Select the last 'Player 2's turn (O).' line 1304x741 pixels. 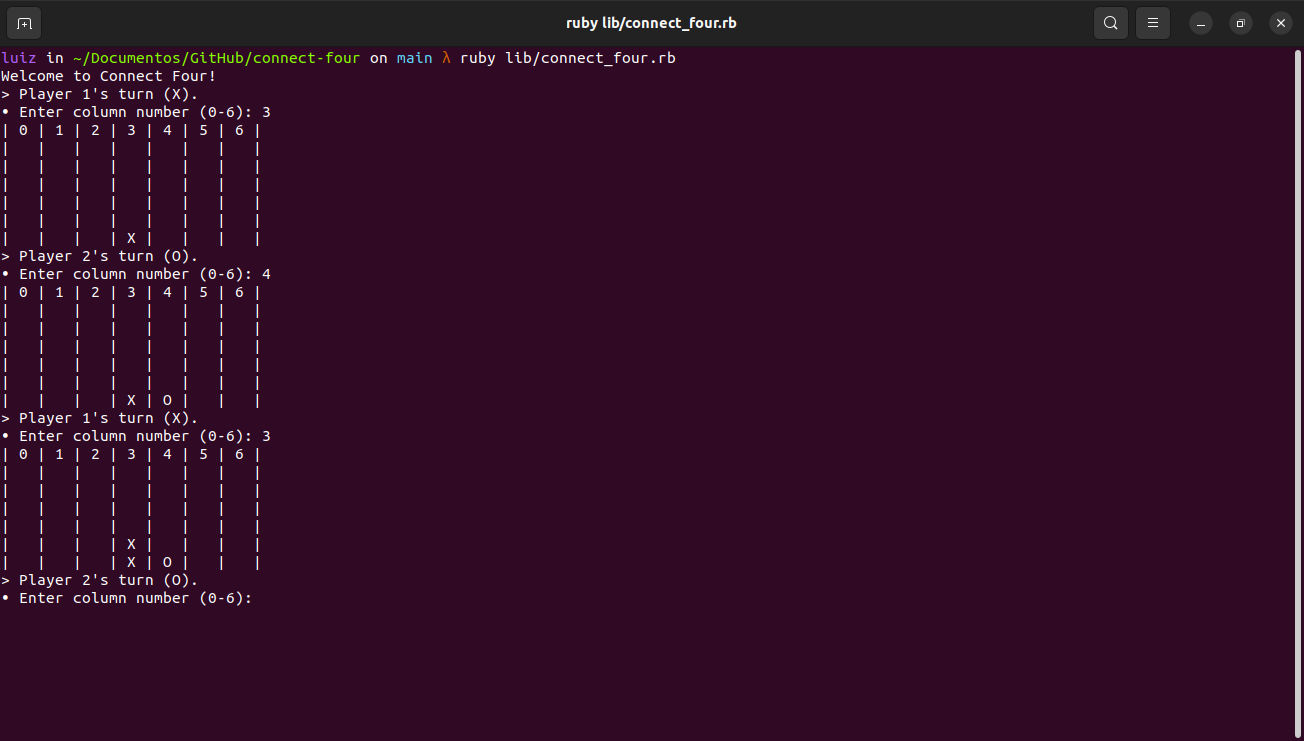[x=100, y=580]
